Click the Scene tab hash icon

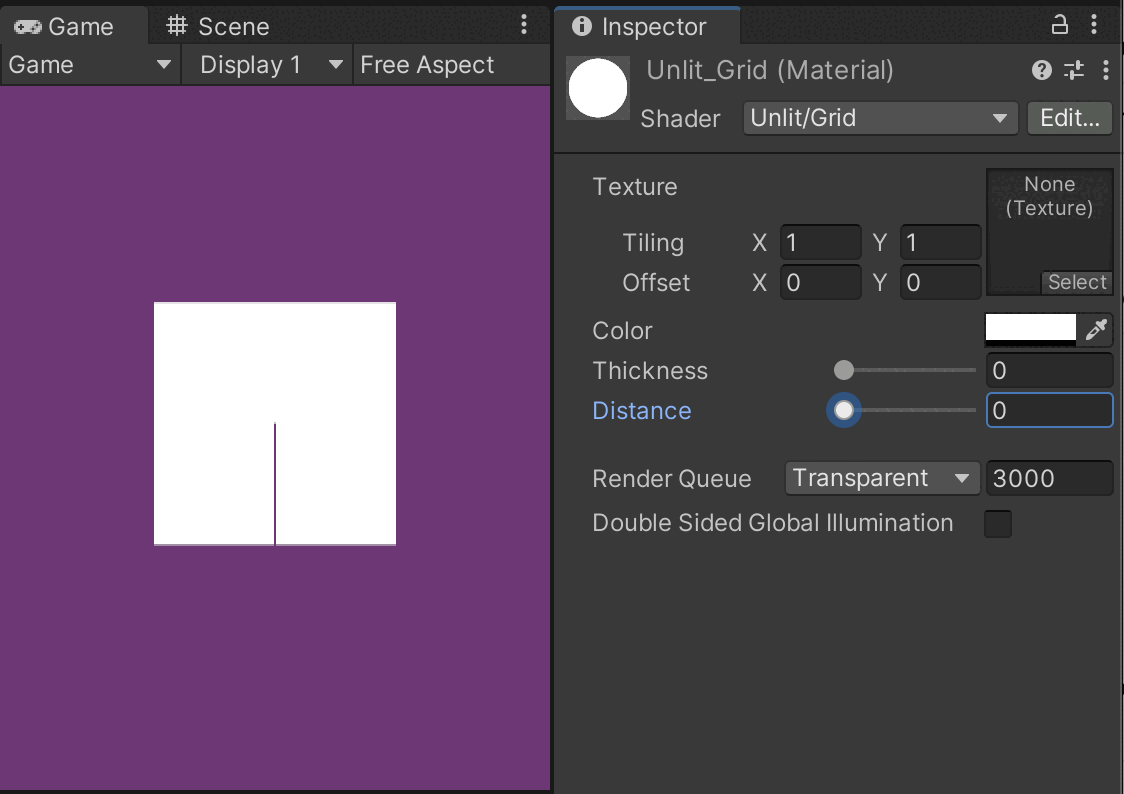coord(177,26)
